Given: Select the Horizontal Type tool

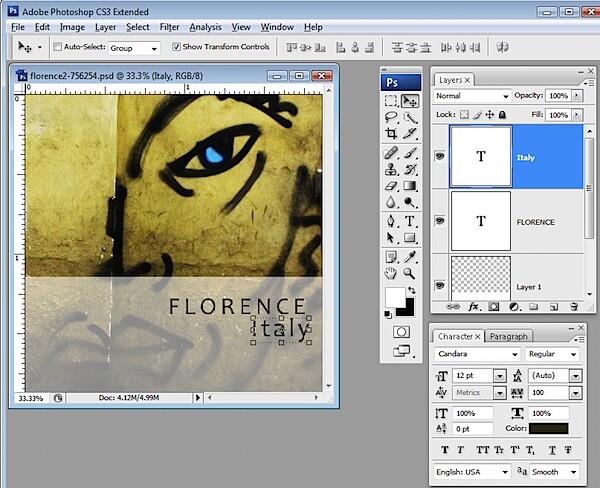Looking at the screenshot, I should [x=409, y=221].
